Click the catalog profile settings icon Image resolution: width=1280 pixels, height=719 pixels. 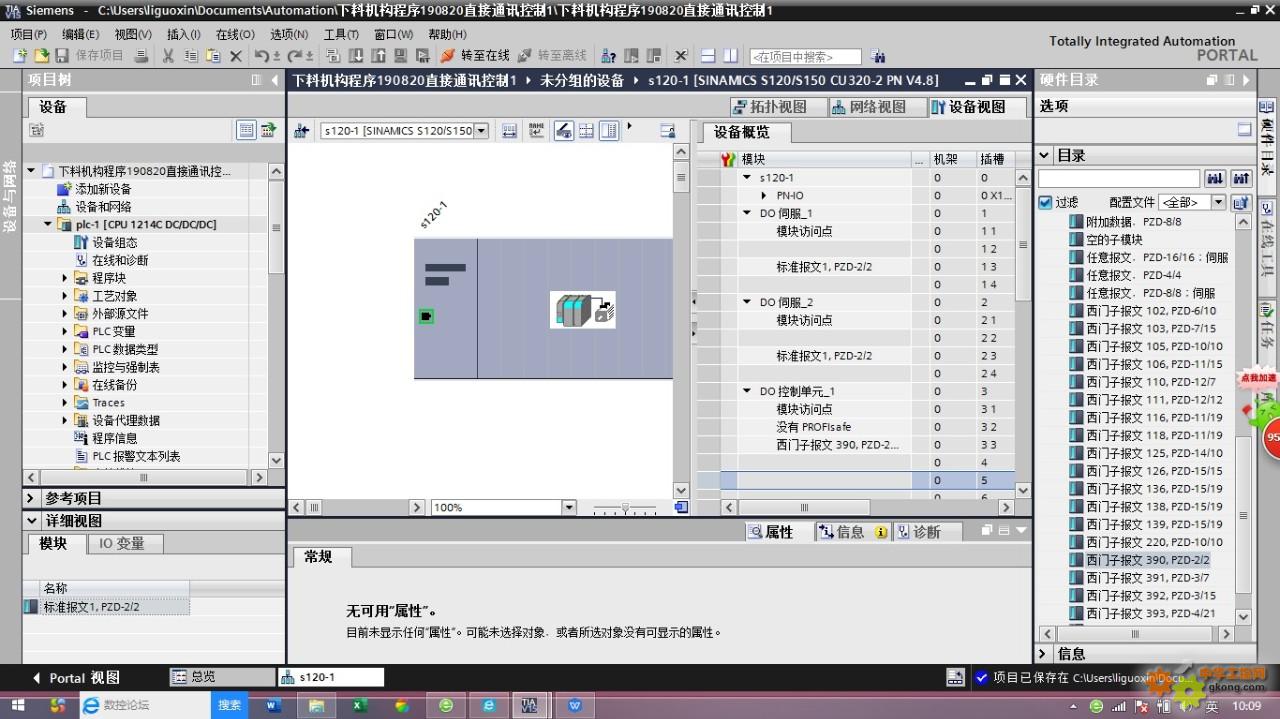(x=1241, y=202)
